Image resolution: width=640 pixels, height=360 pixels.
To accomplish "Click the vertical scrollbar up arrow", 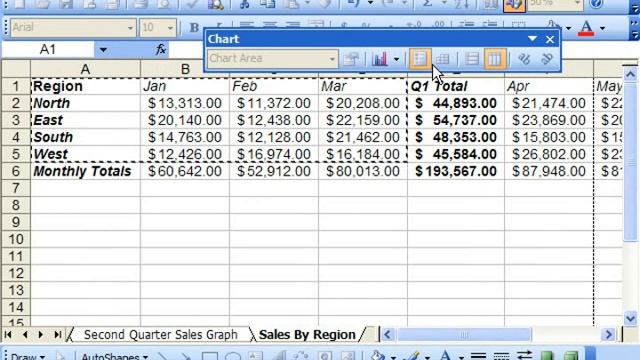I will (x=630, y=74).
